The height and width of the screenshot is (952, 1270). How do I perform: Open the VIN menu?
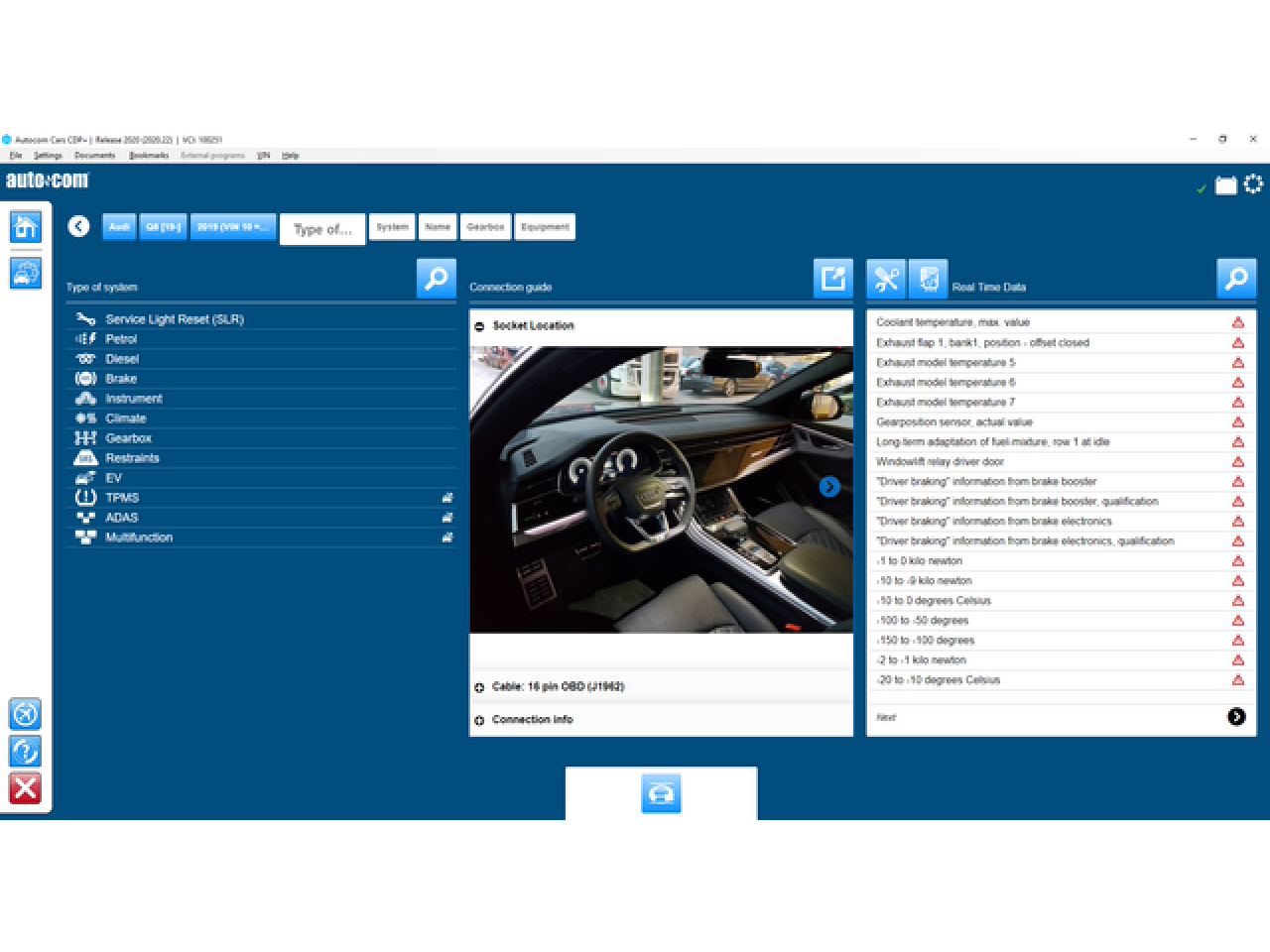(x=263, y=156)
